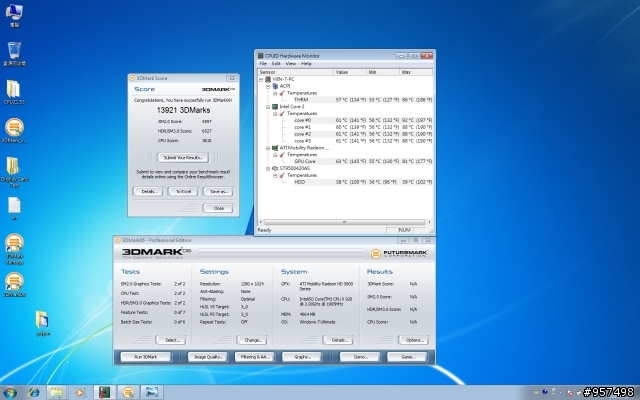640x400 pixels.
Task: Collapse the ATI Mobility Radeon node
Action: pos(268,148)
